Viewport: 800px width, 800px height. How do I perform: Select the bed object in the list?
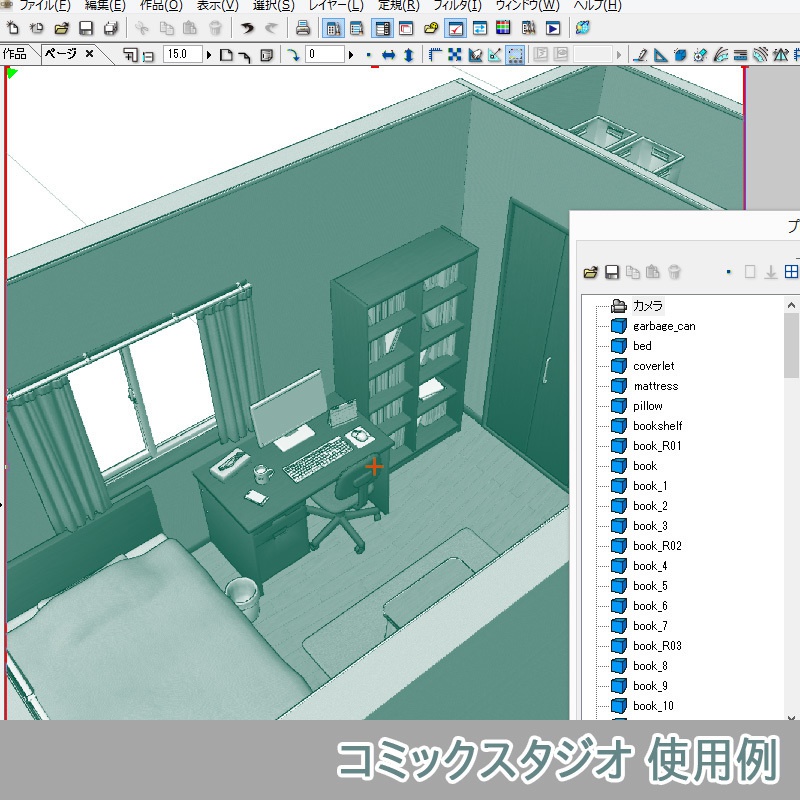tap(643, 346)
